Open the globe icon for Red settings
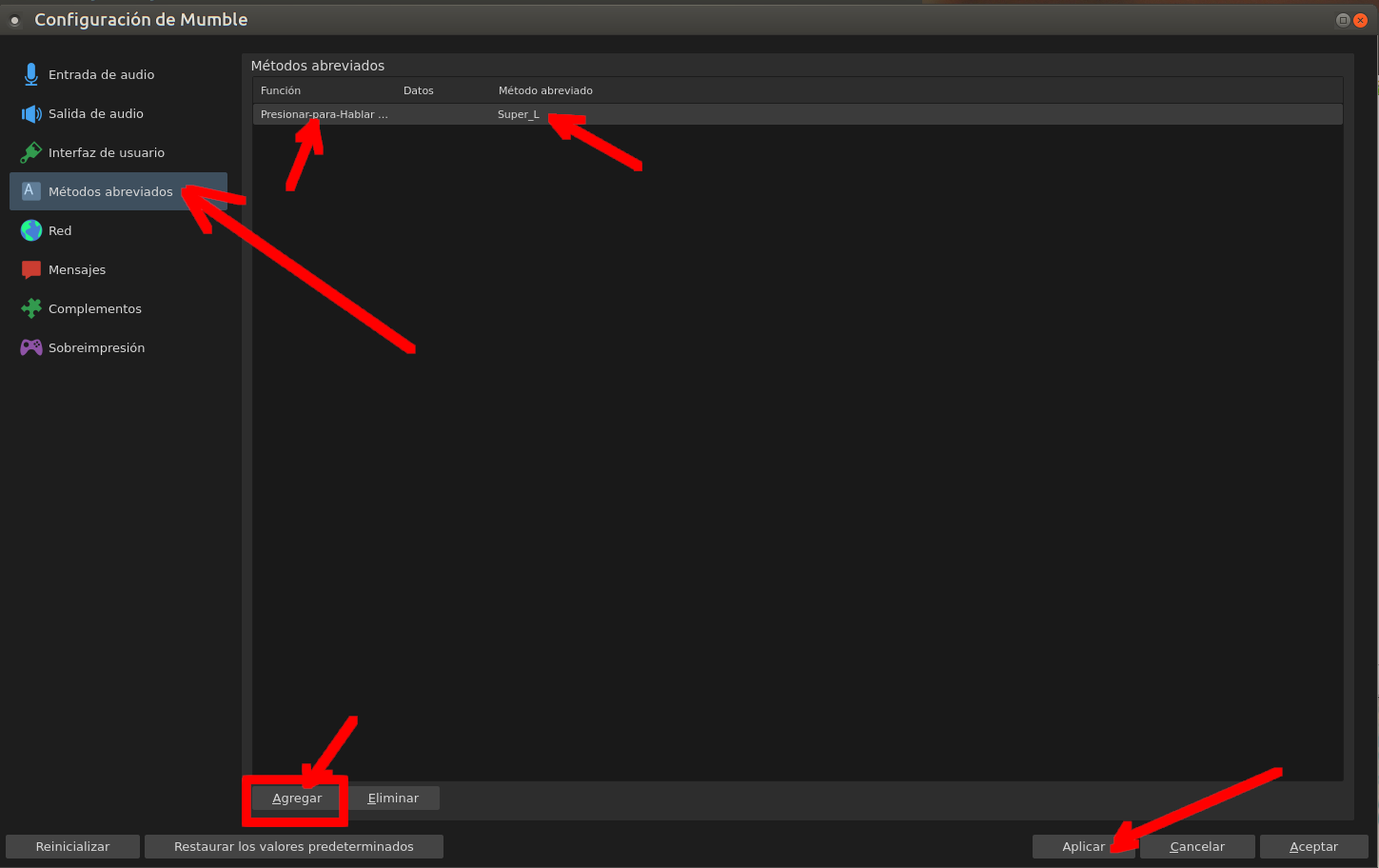The height and width of the screenshot is (868, 1379). [x=31, y=230]
